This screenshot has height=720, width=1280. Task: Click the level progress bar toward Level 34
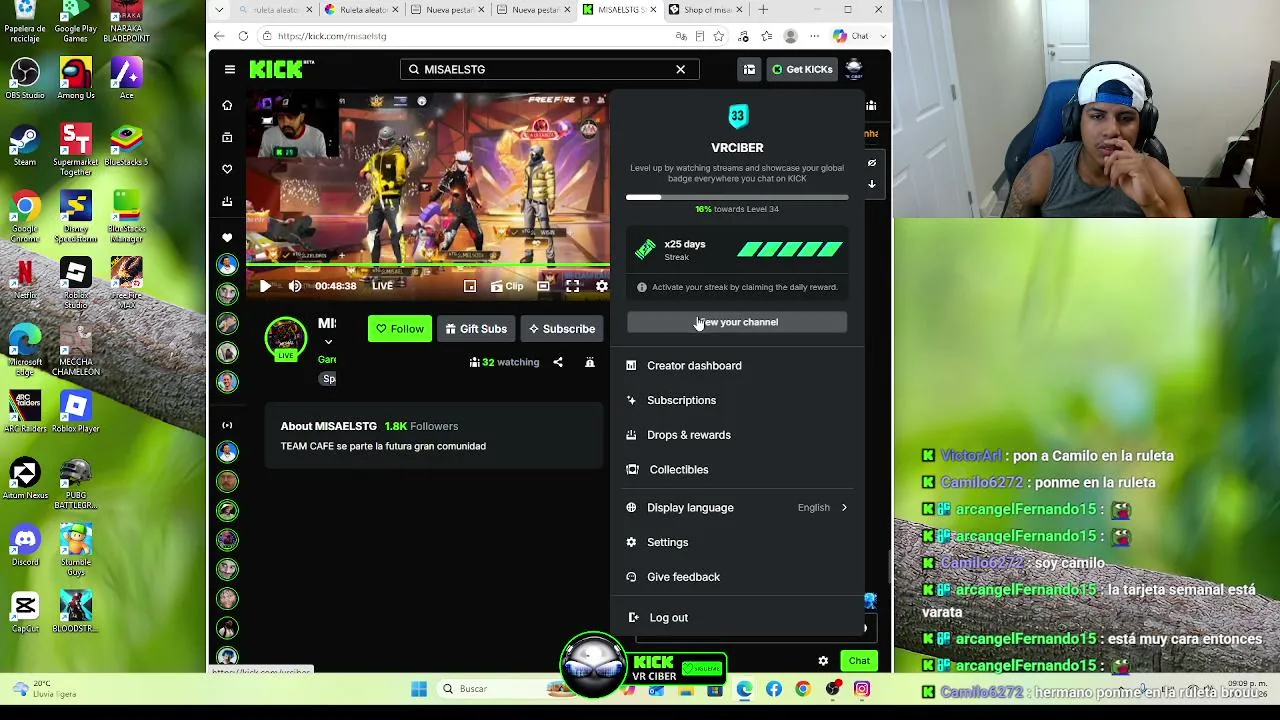click(x=737, y=197)
